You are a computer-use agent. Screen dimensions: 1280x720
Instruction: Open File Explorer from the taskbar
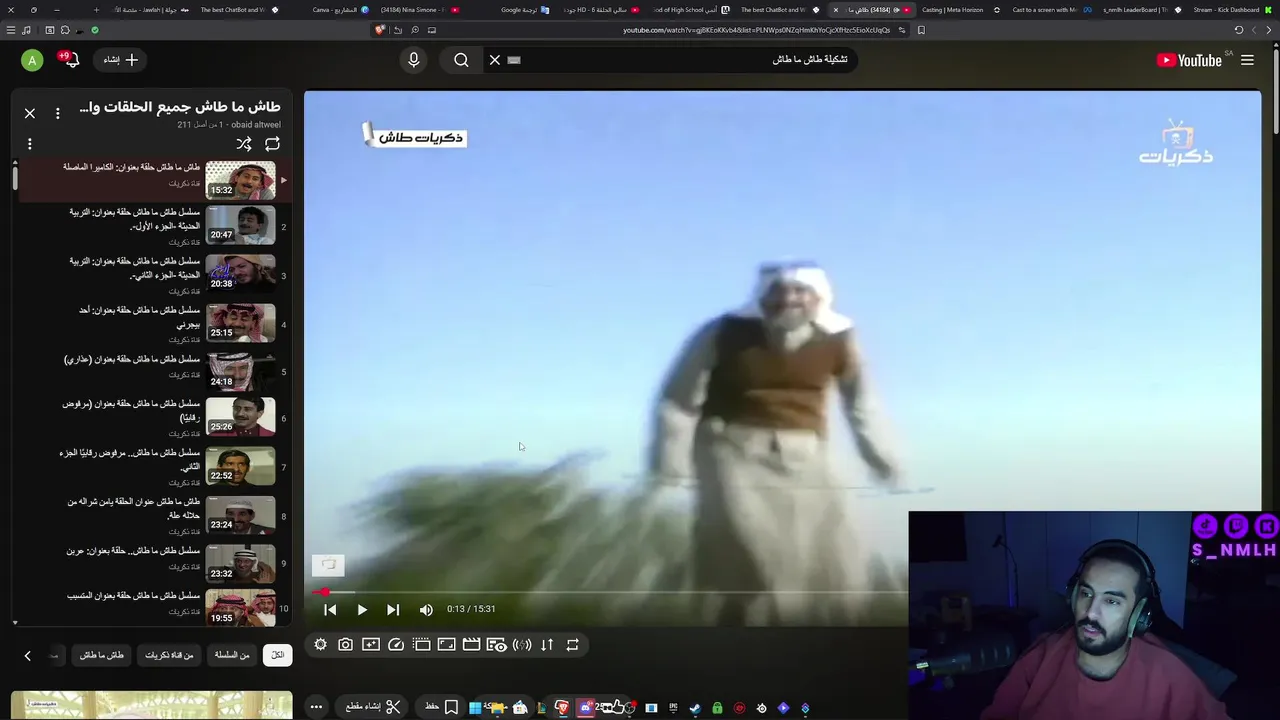[497, 708]
